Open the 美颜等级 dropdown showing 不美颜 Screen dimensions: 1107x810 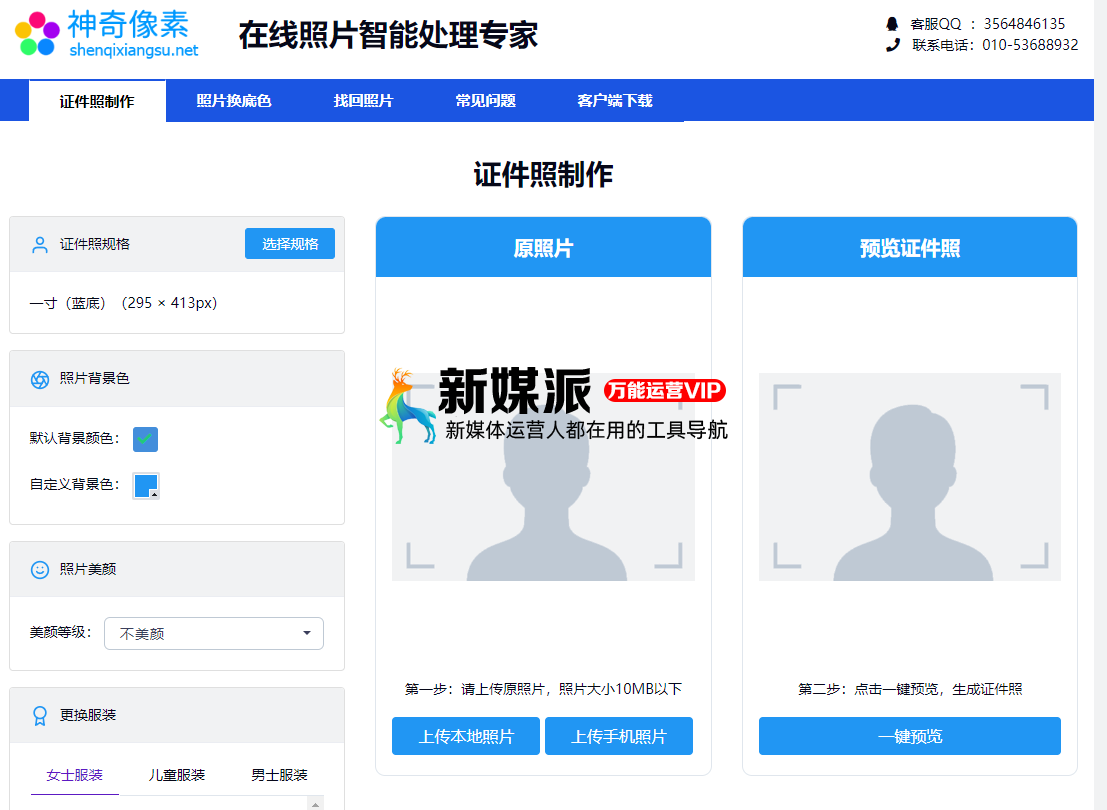214,633
